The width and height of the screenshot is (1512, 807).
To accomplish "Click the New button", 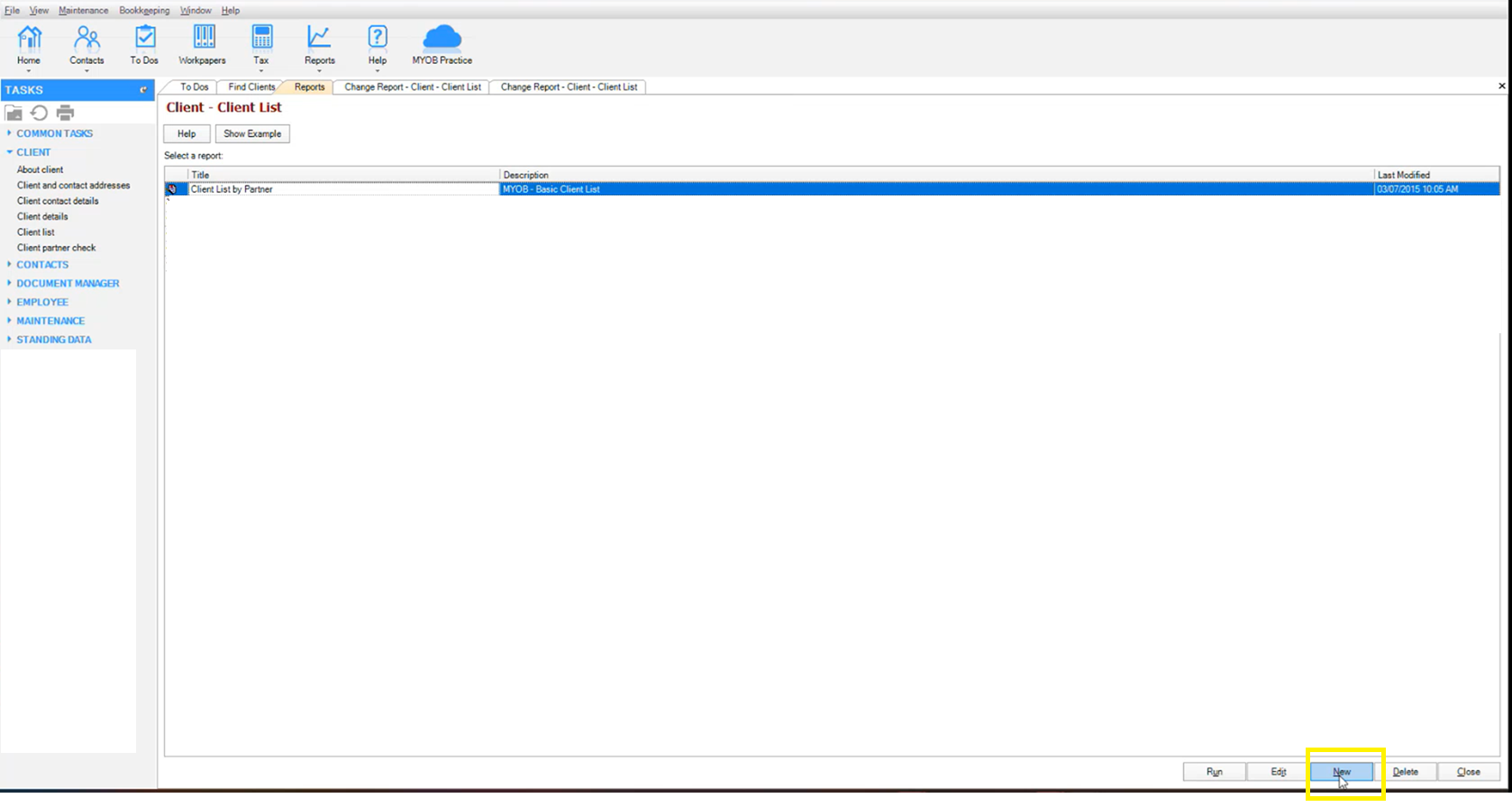I will [x=1342, y=772].
